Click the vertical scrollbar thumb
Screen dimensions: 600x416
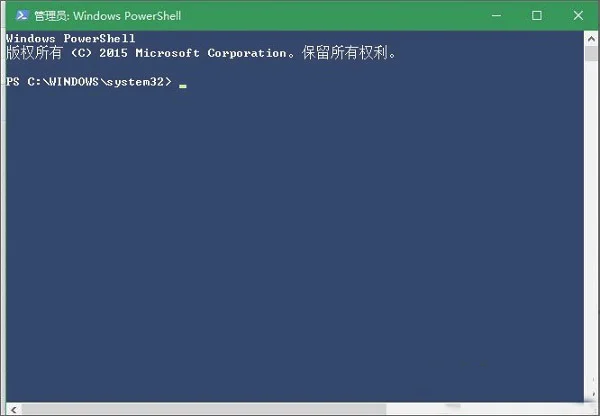click(591, 54)
